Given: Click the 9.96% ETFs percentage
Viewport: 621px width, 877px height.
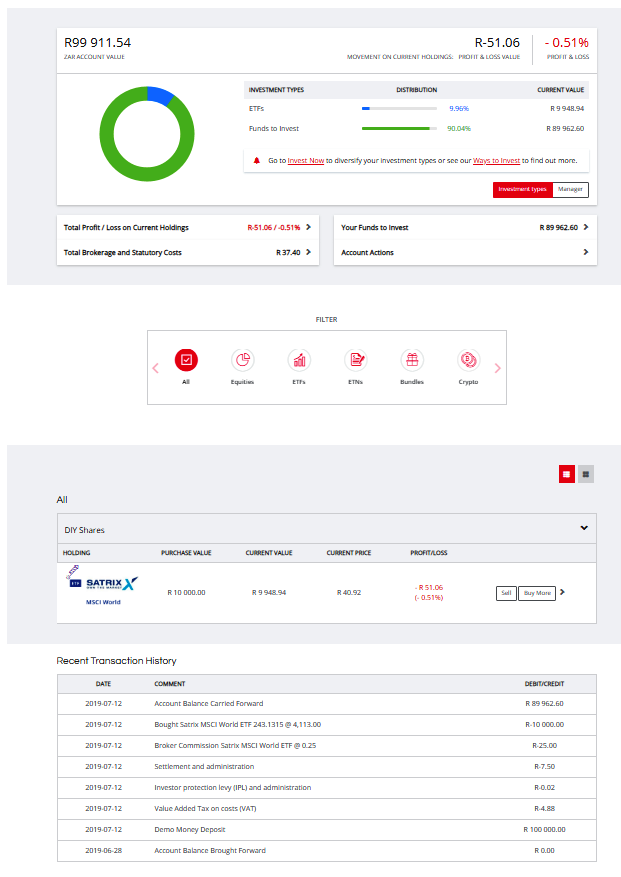Looking at the screenshot, I should (459, 109).
